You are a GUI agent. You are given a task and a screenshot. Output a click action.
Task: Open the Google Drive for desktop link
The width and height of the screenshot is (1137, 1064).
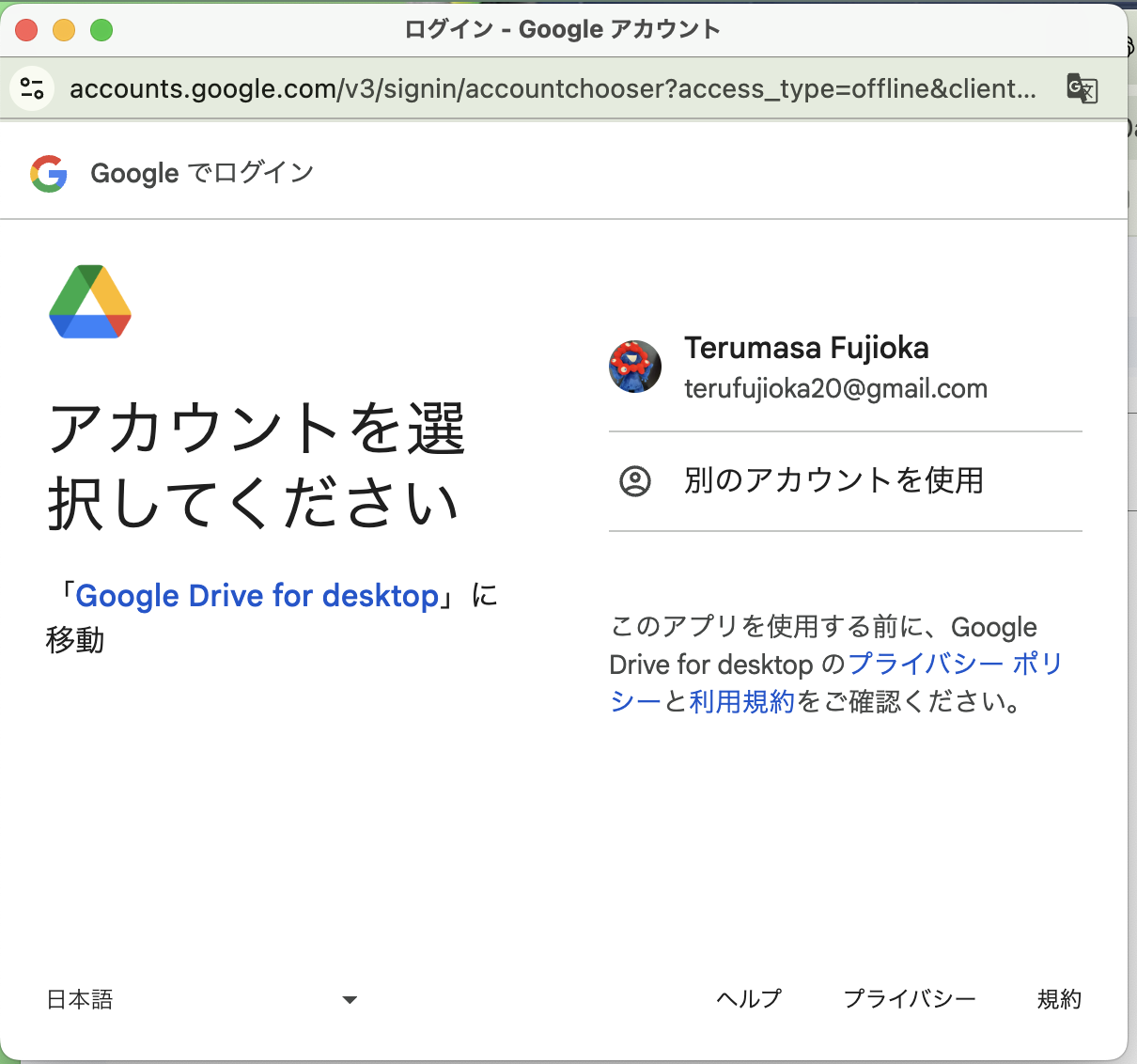pos(256,595)
